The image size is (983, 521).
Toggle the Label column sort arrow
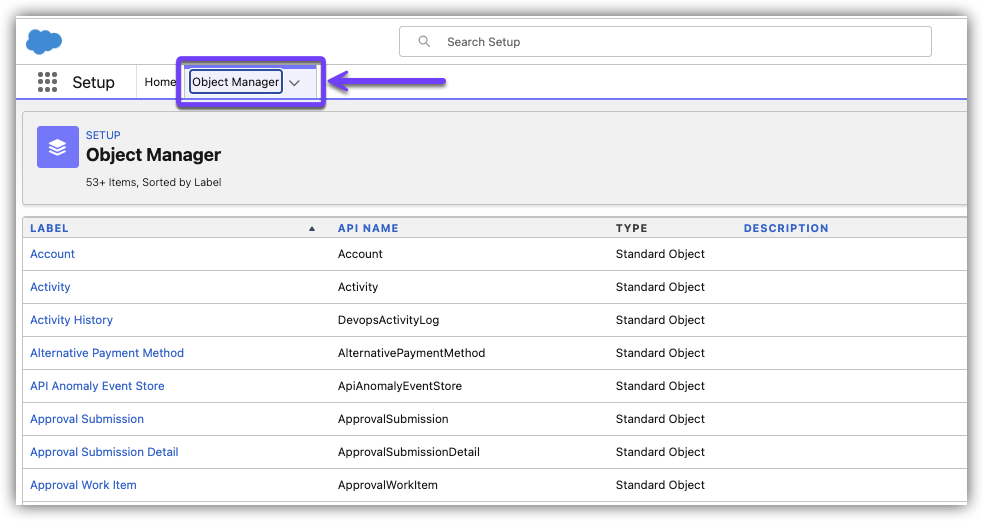[312, 229]
